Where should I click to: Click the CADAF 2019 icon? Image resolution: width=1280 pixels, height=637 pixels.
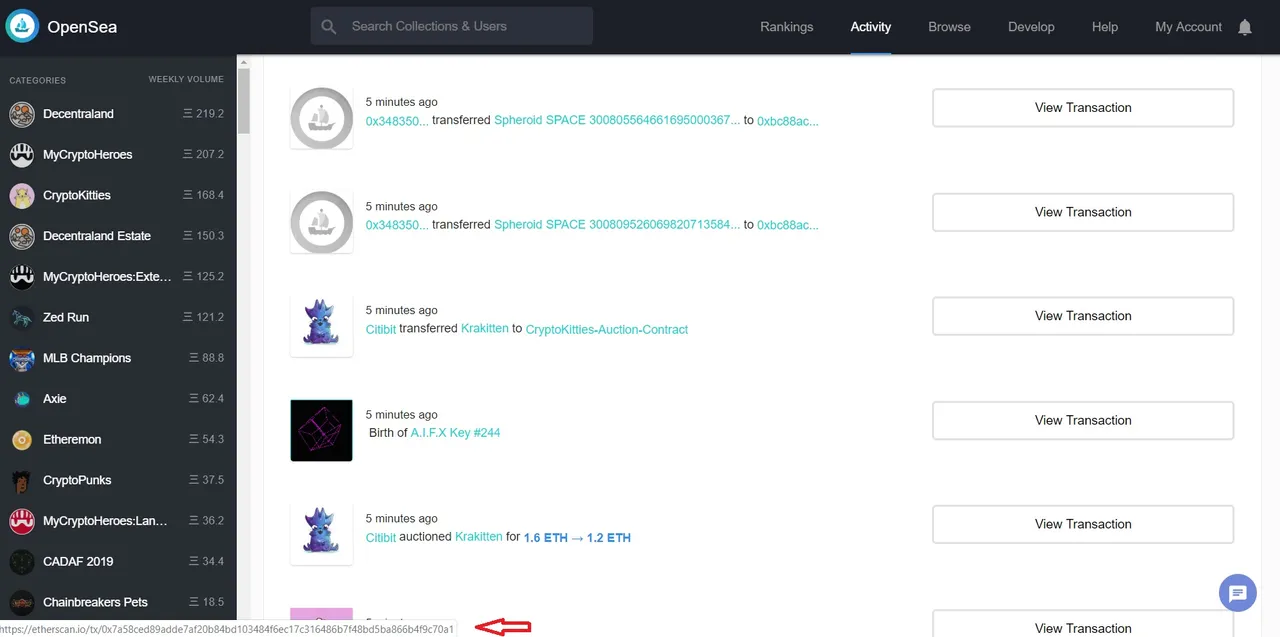point(22,562)
